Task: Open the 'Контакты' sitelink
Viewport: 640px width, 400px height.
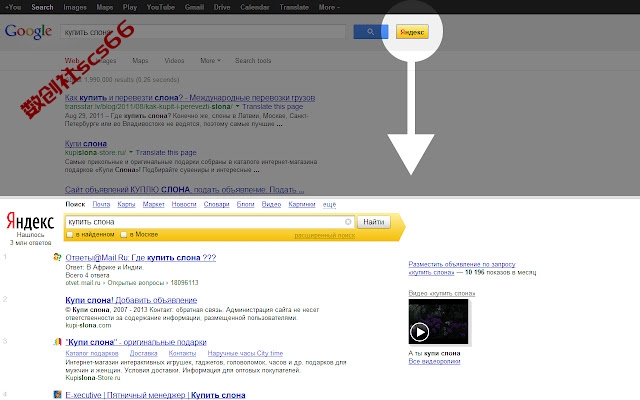Action: click(182, 353)
